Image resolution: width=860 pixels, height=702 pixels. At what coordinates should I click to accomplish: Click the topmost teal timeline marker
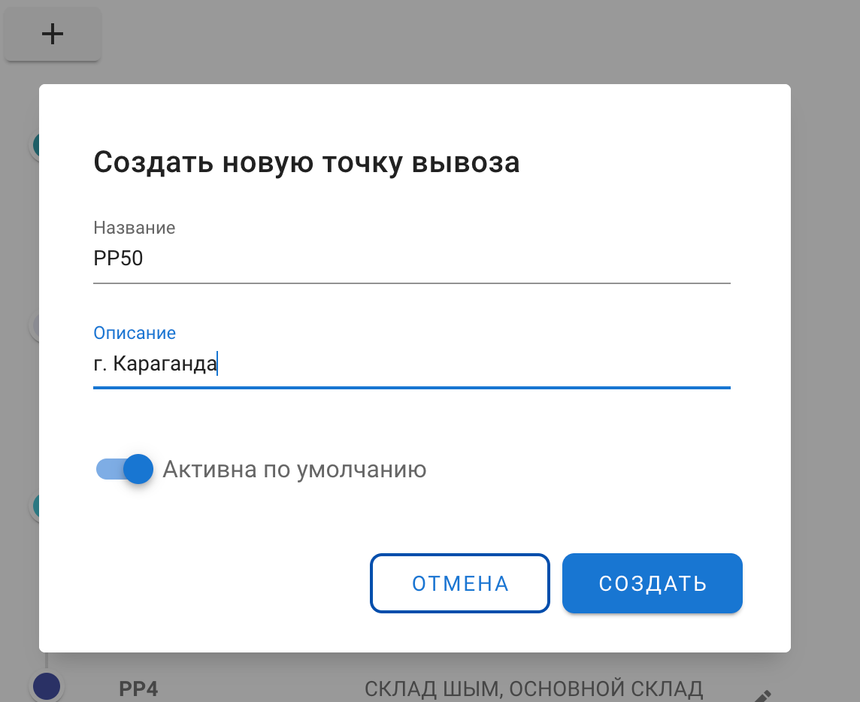(36, 145)
